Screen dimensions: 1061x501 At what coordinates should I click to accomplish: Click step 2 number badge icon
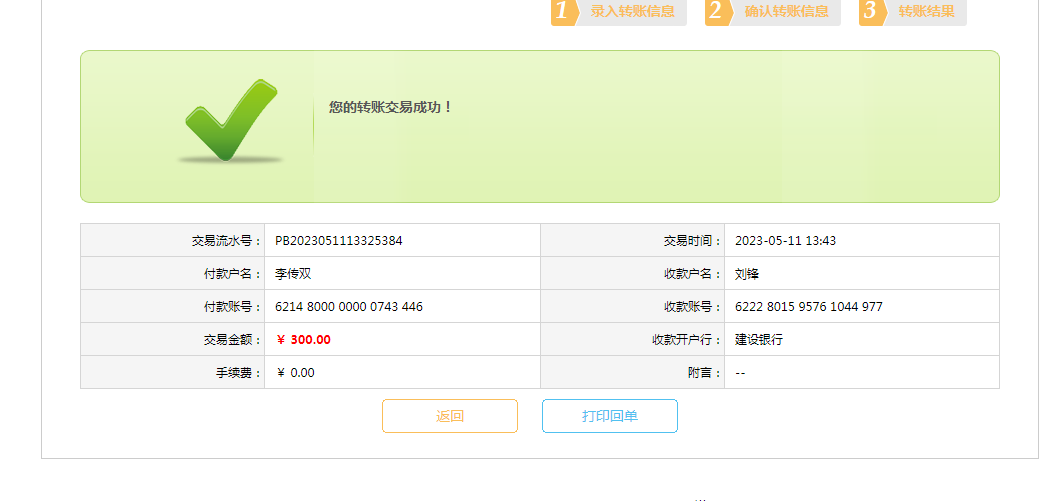point(716,12)
